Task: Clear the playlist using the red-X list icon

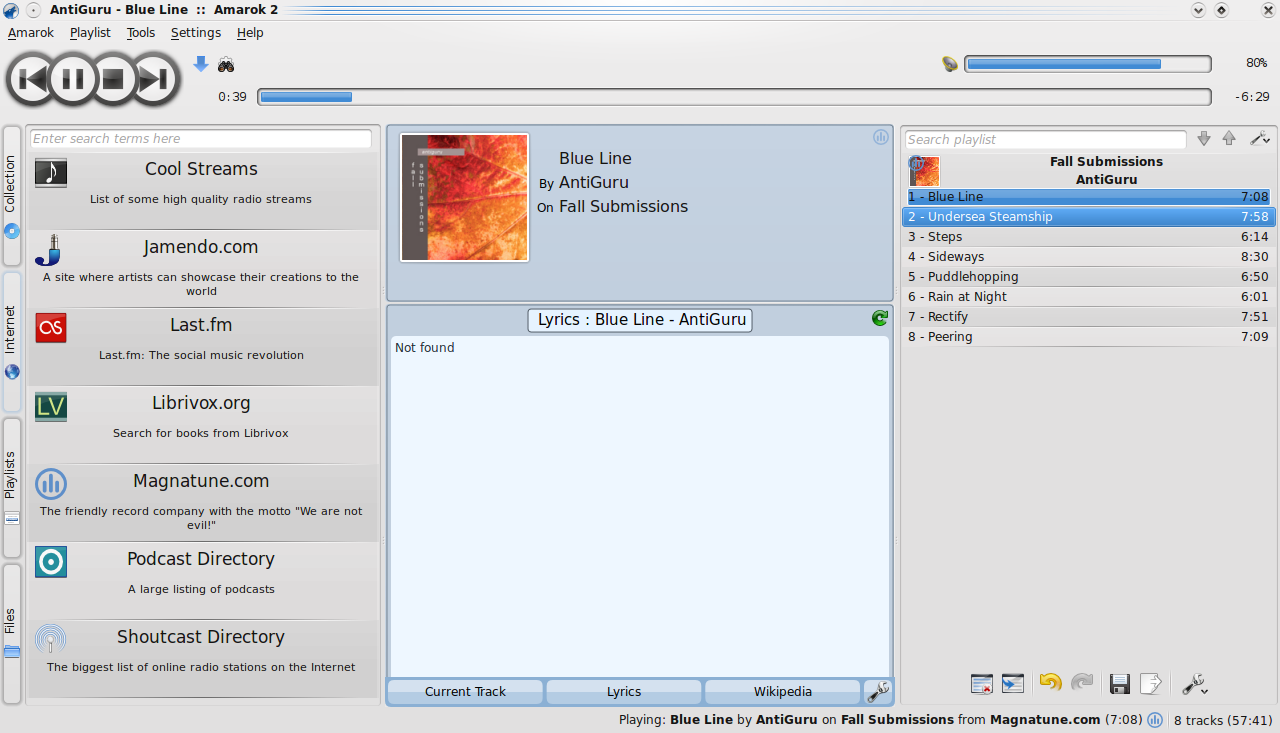Action: pyautogui.click(x=981, y=684)
